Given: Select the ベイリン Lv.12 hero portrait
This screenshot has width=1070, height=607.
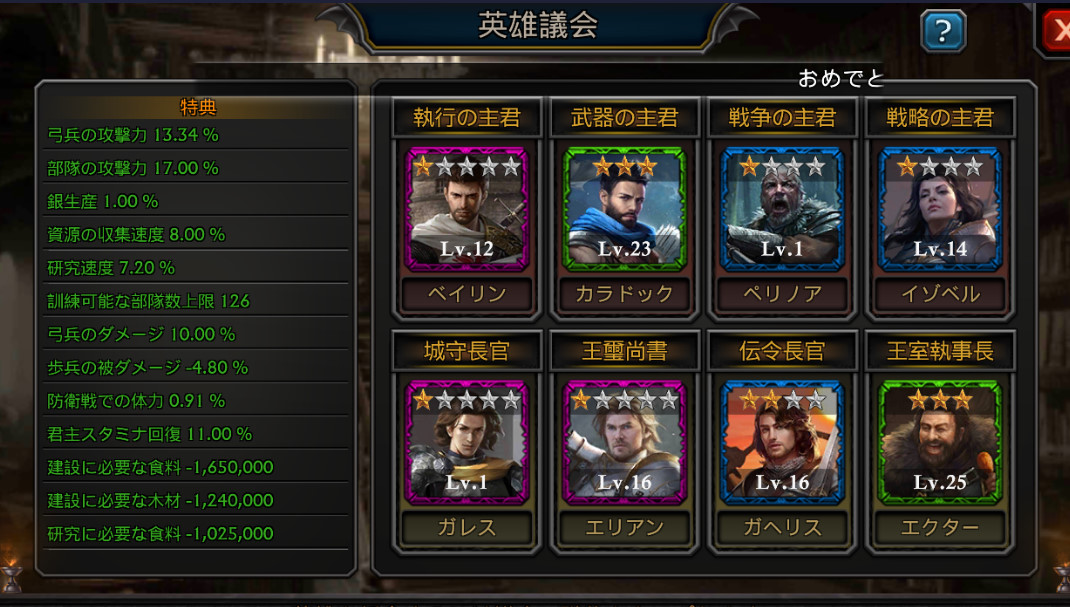Looking at the screenshot, I should pos(467,209).
